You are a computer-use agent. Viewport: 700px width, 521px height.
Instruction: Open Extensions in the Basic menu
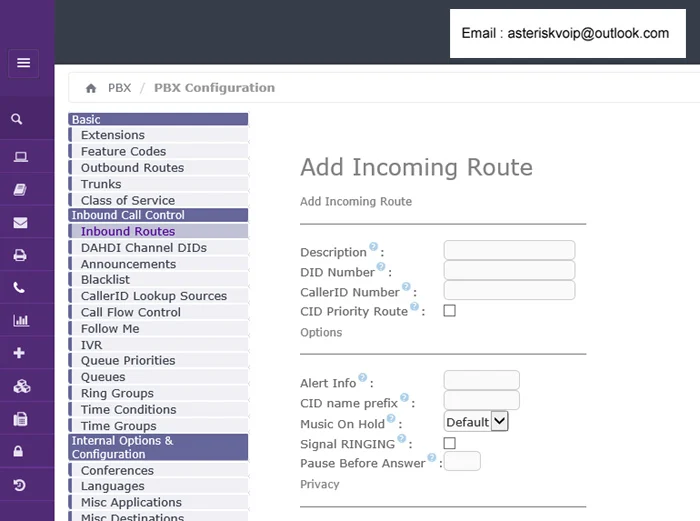point(158,135)
